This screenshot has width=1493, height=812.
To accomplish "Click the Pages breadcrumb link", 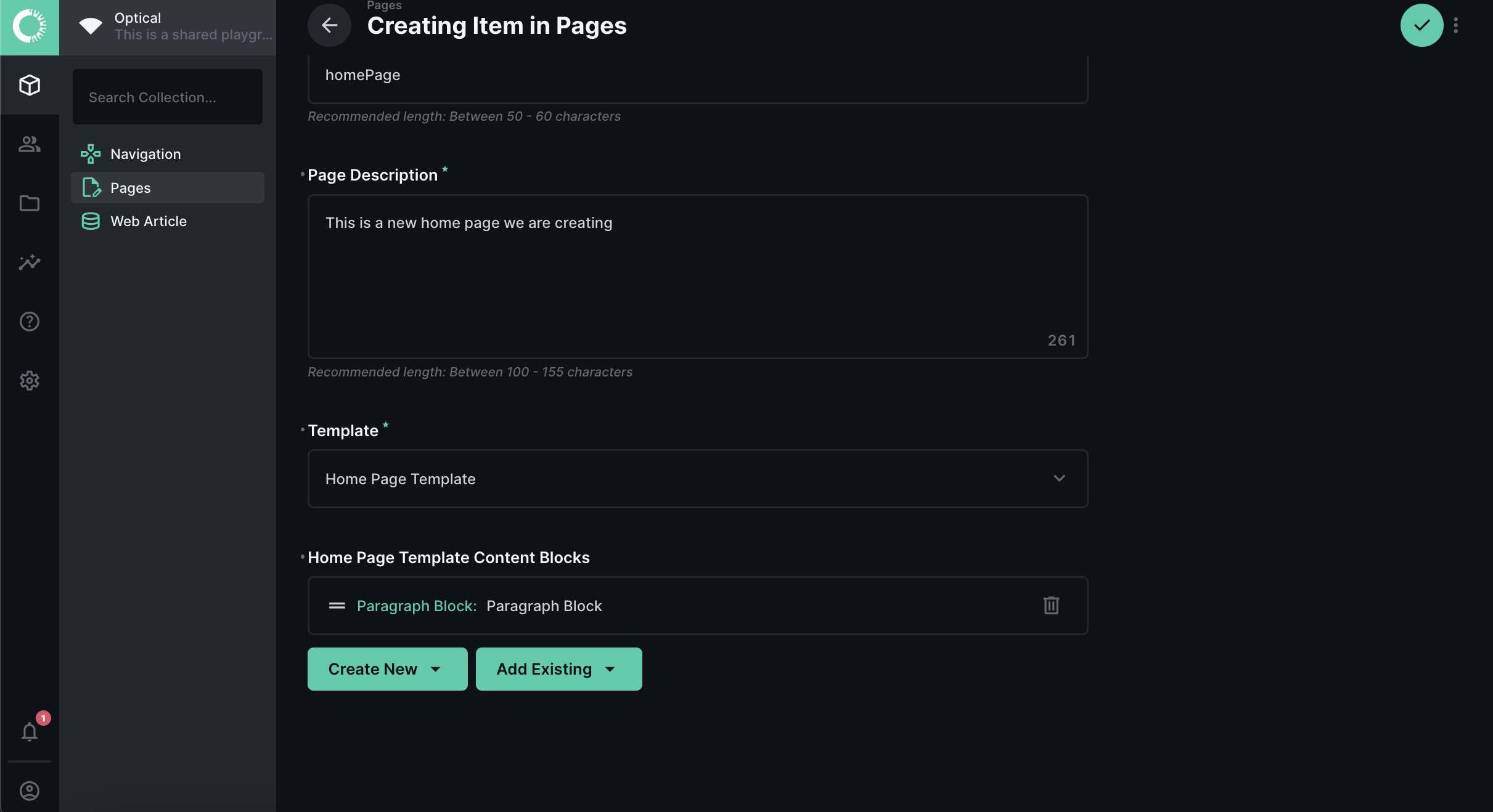I will pyautogui.click(x=384, y=6).
